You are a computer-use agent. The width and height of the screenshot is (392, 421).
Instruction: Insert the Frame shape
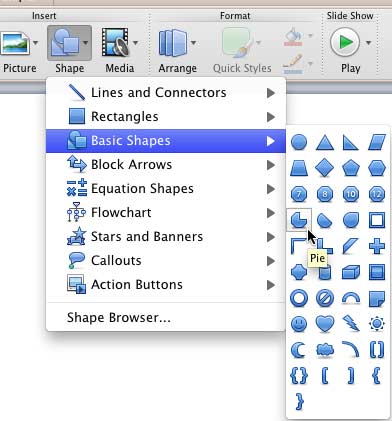pyautogui.click(x=377, y=220)
